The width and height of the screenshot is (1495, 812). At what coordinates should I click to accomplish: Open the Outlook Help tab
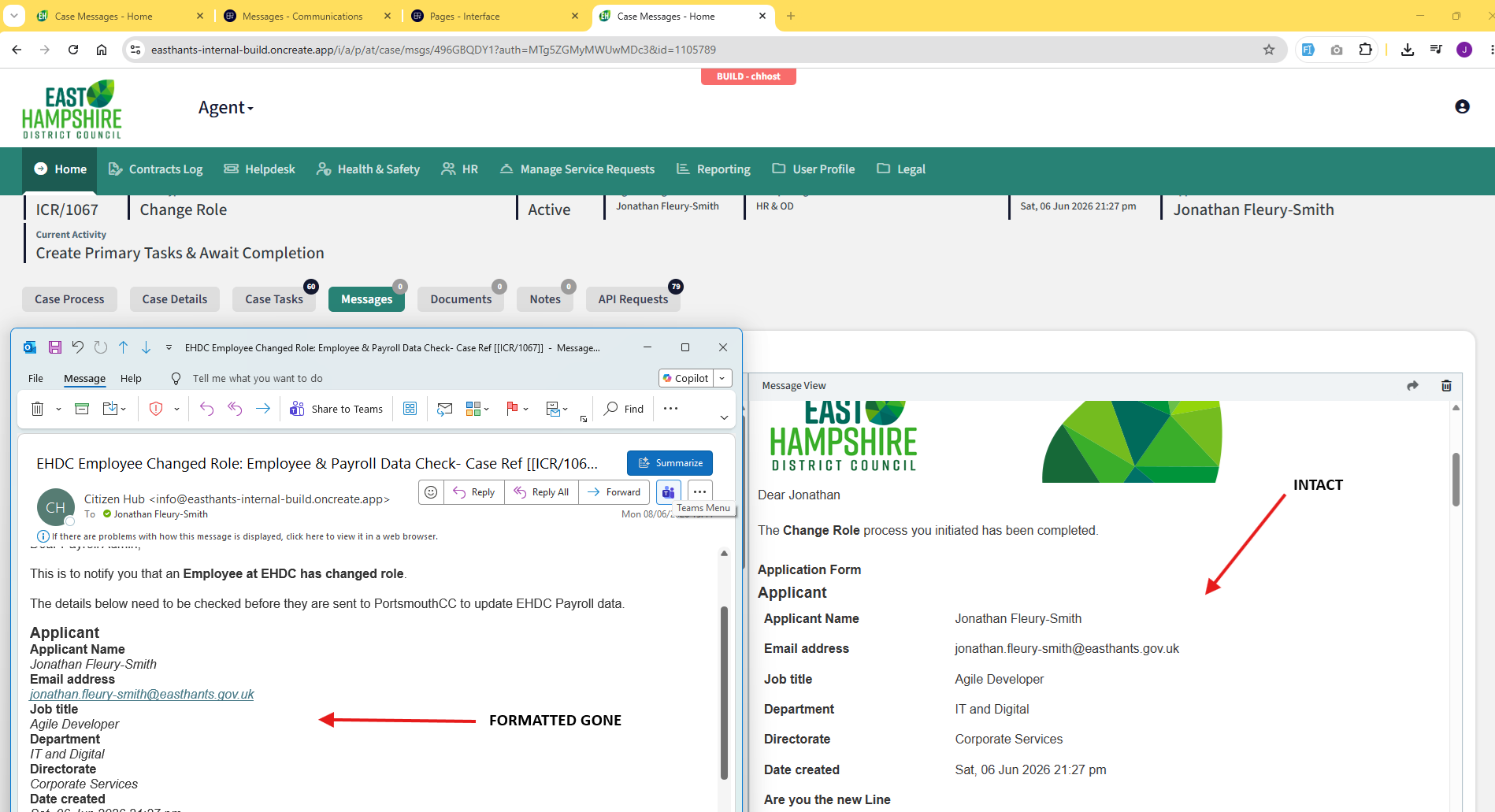click(x=131, y=379)
